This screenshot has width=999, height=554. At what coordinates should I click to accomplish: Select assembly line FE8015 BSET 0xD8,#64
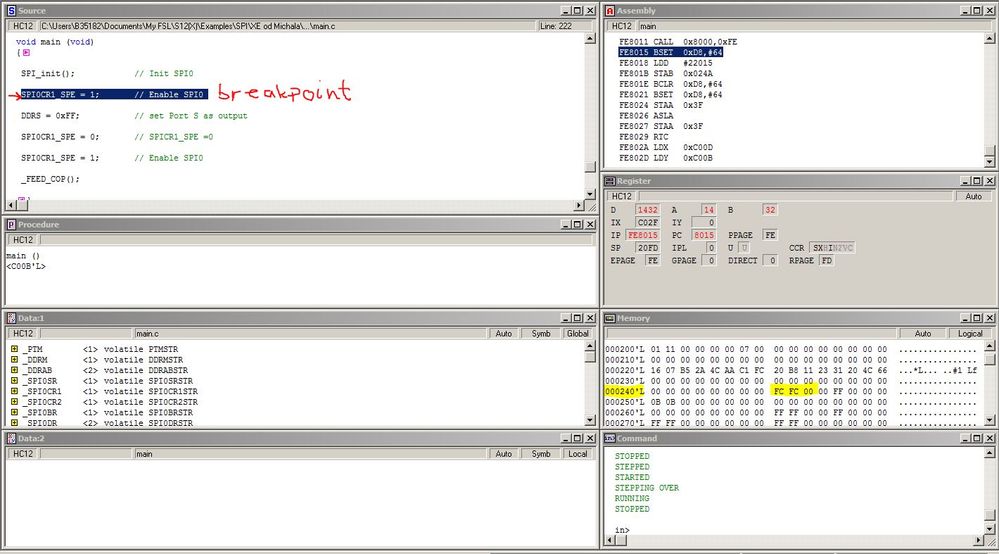click(x=671, y=52)
